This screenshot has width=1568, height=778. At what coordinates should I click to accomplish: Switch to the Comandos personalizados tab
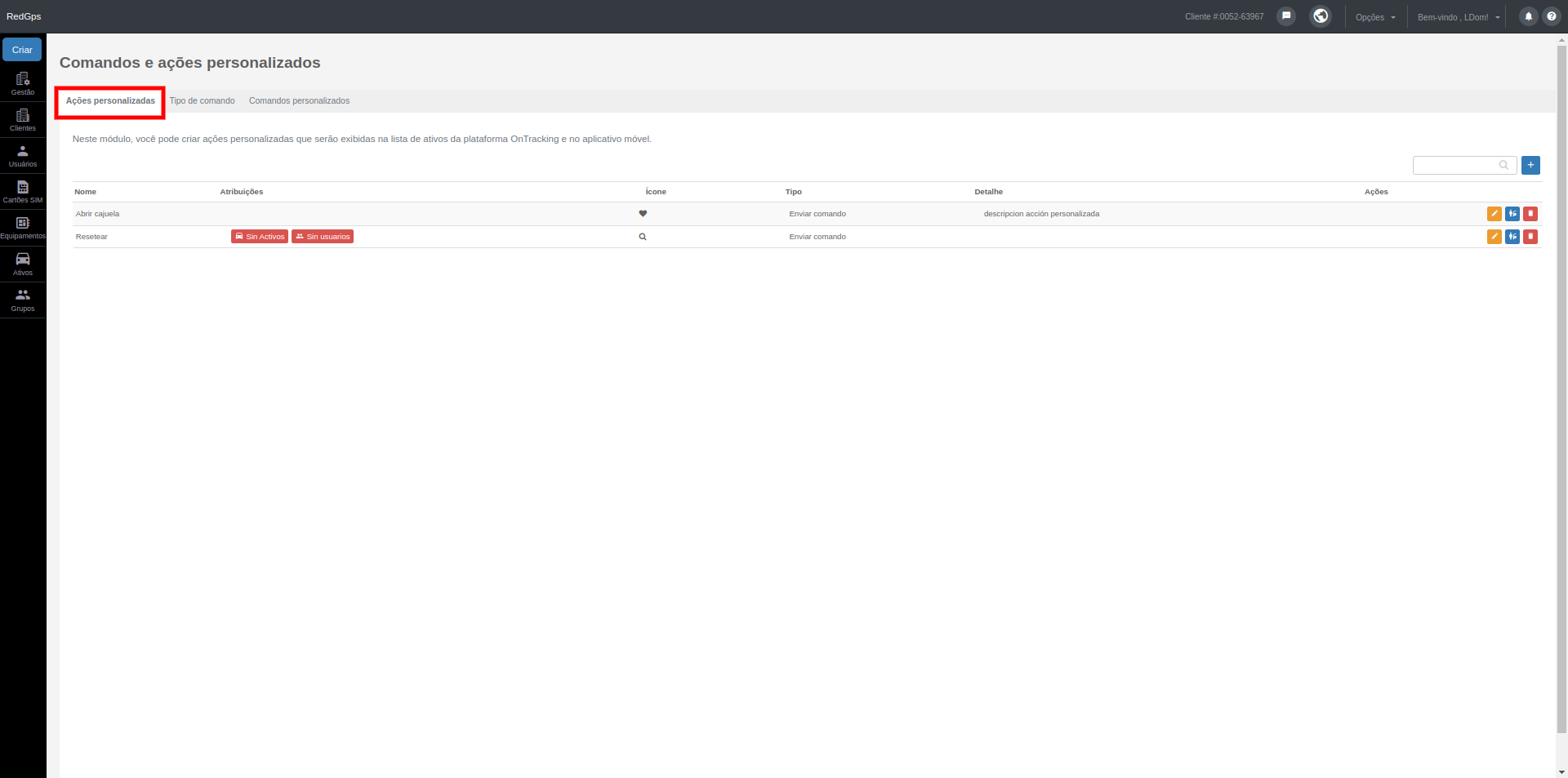click(299, 101)
